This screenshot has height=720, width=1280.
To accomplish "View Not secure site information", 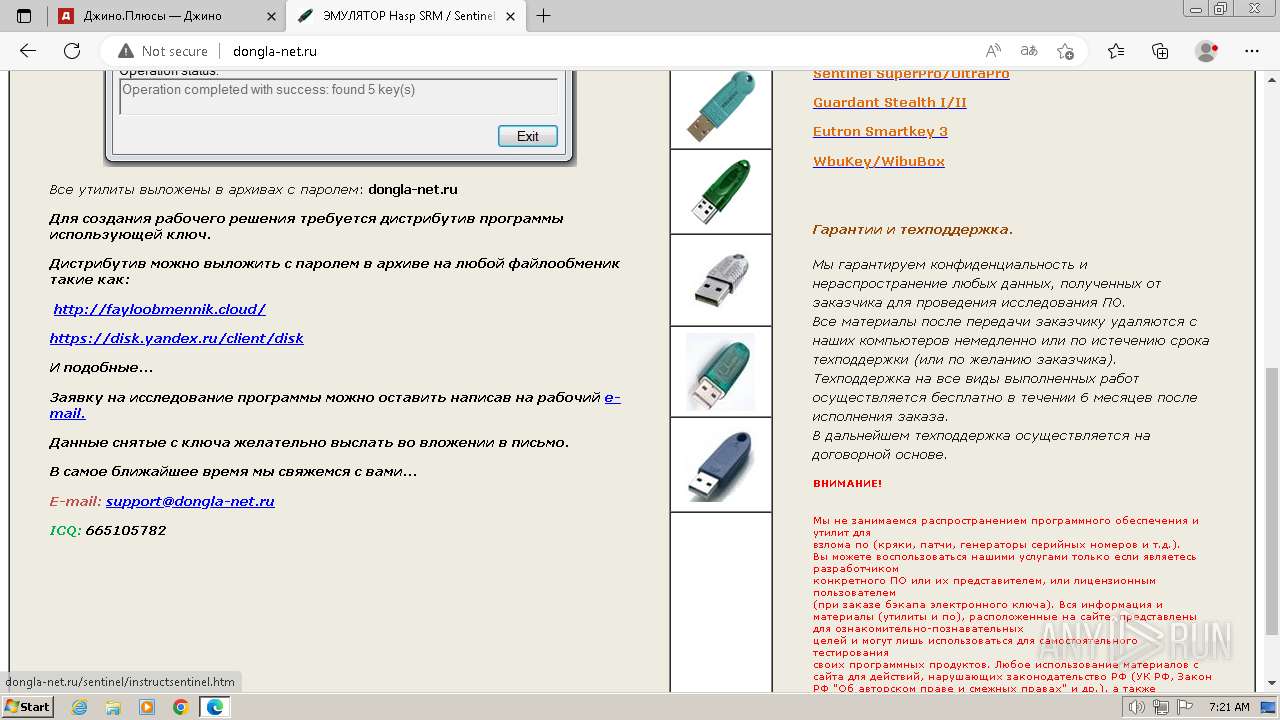I will (x=163, y=51).
